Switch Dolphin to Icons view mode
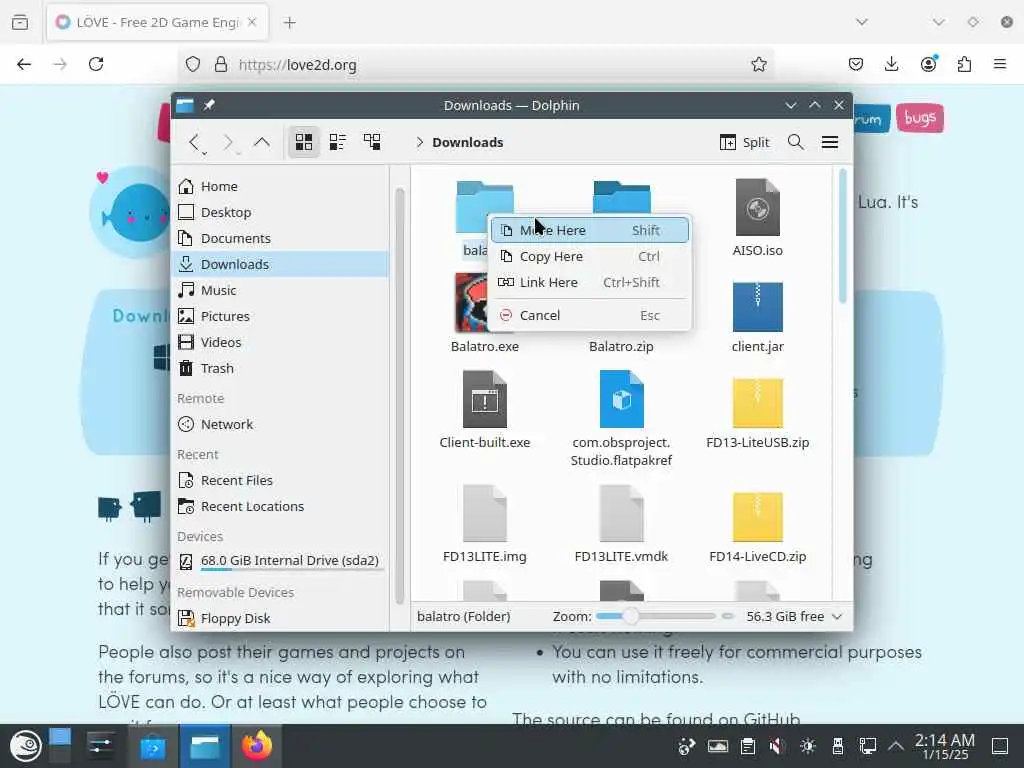 coord(304,142)
